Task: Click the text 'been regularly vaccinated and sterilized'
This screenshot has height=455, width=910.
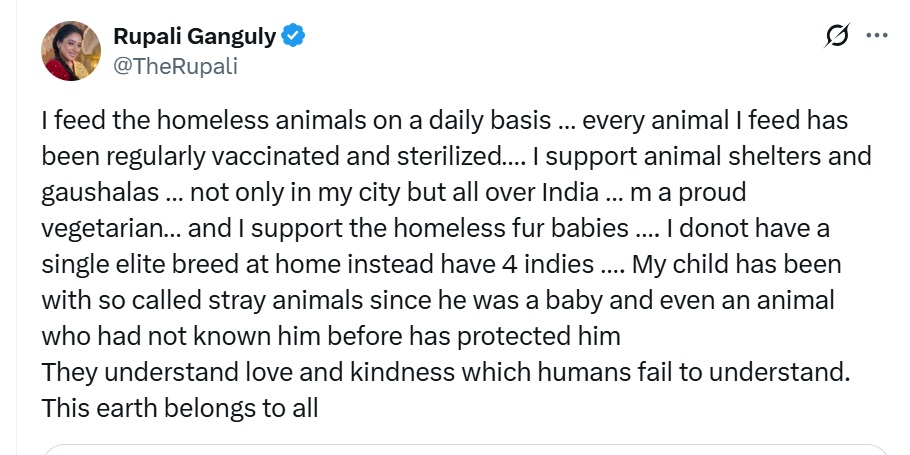Action: tap(273, 157)
